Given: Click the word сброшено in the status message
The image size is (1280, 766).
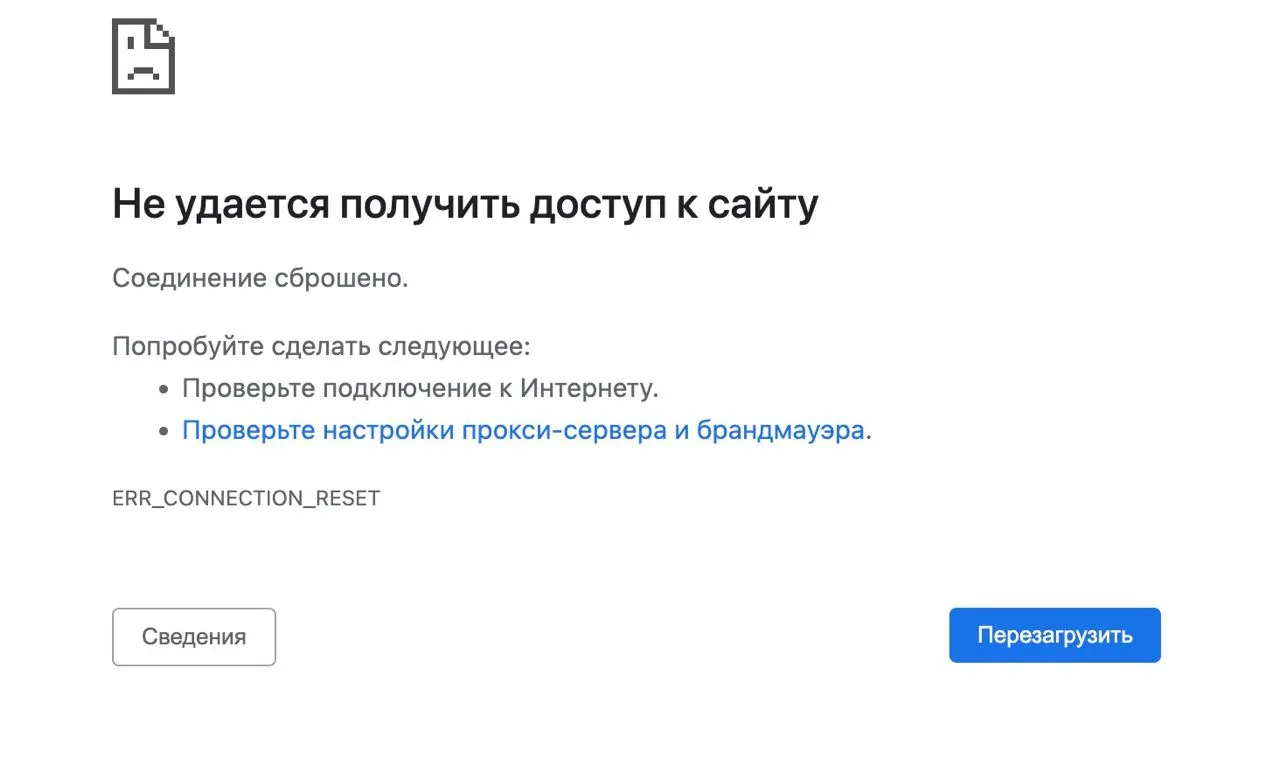Looking at the screenshot, I should point(341,278).
